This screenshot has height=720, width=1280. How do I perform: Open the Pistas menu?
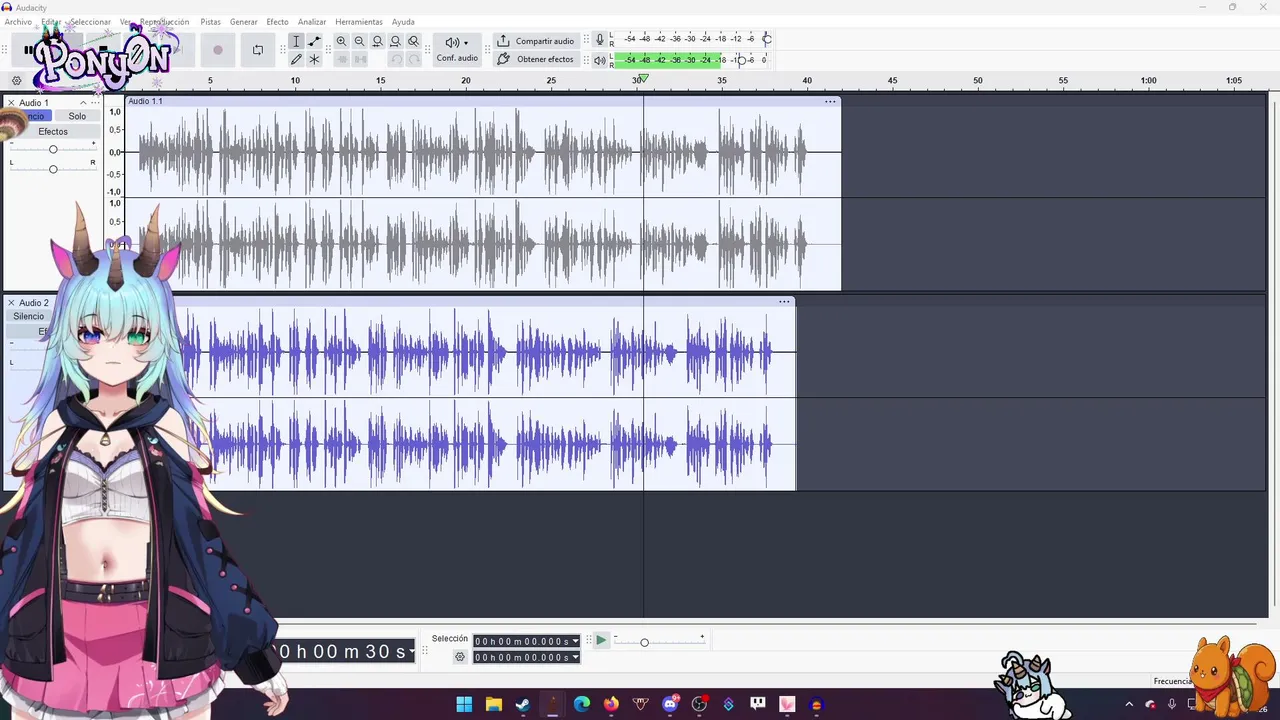pyautogui.click(x=210, y=22)
